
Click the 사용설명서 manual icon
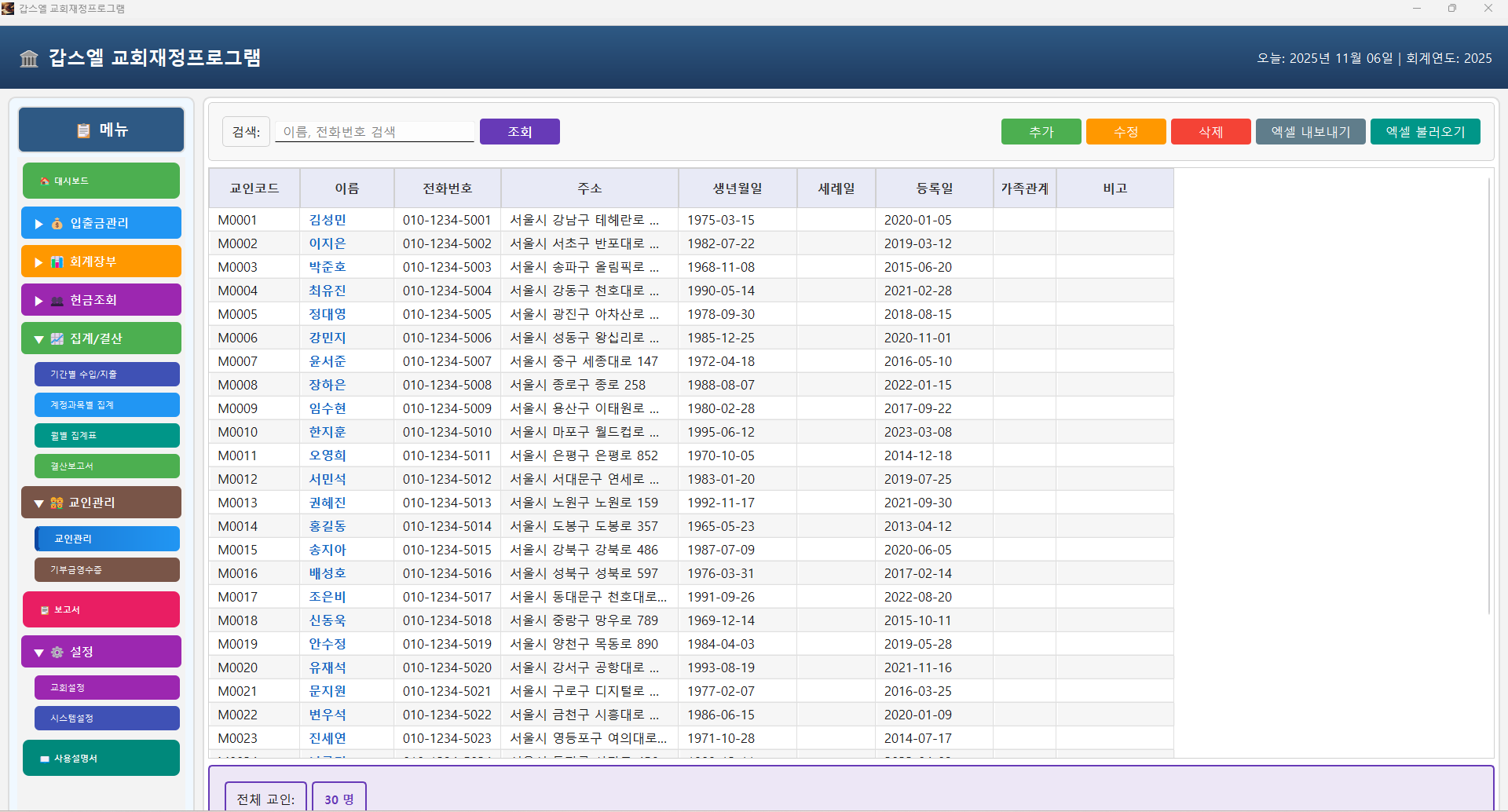[45, 759]
